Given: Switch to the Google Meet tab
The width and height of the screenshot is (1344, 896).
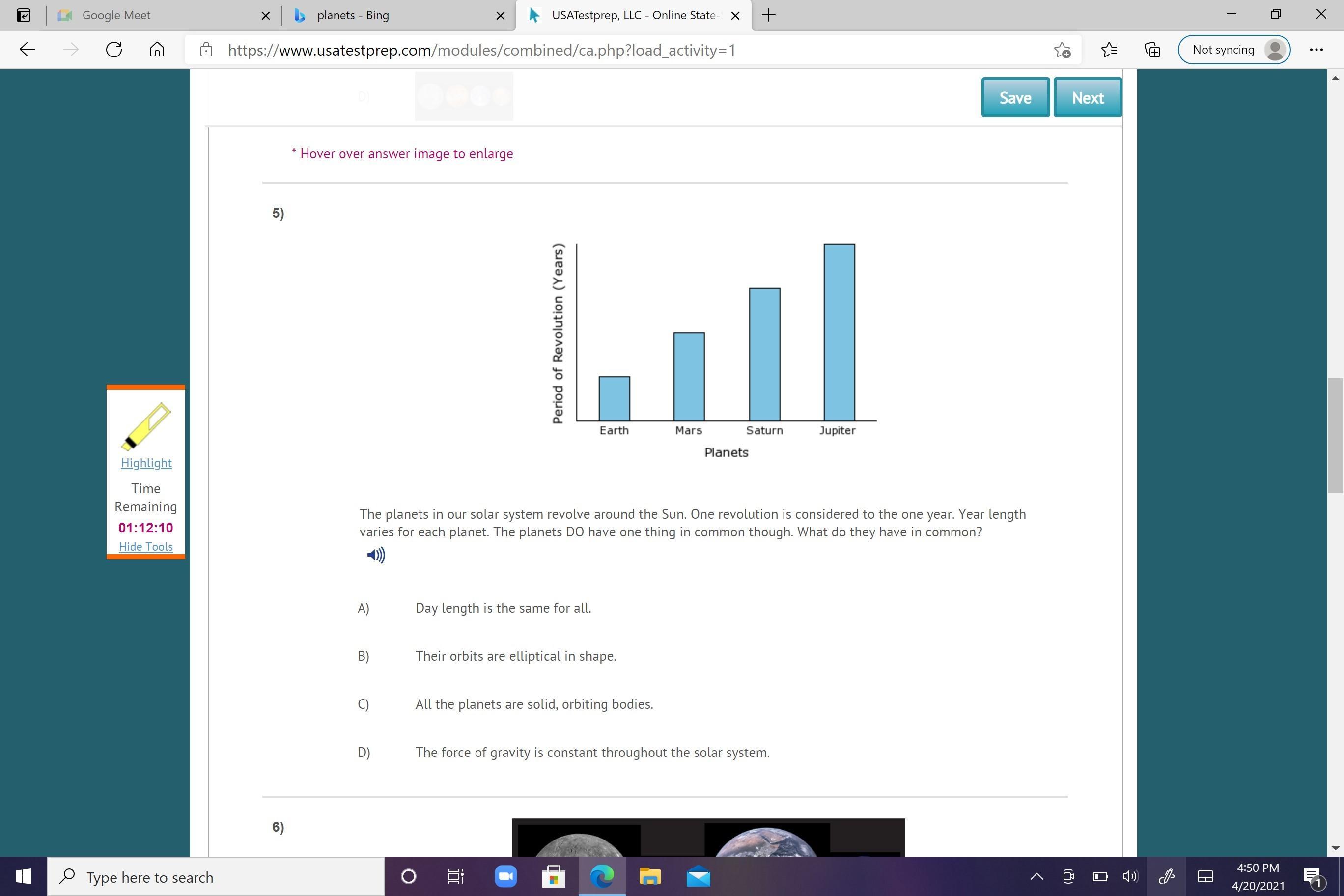Looking at the screenshot, I should [x=116, y=15].
